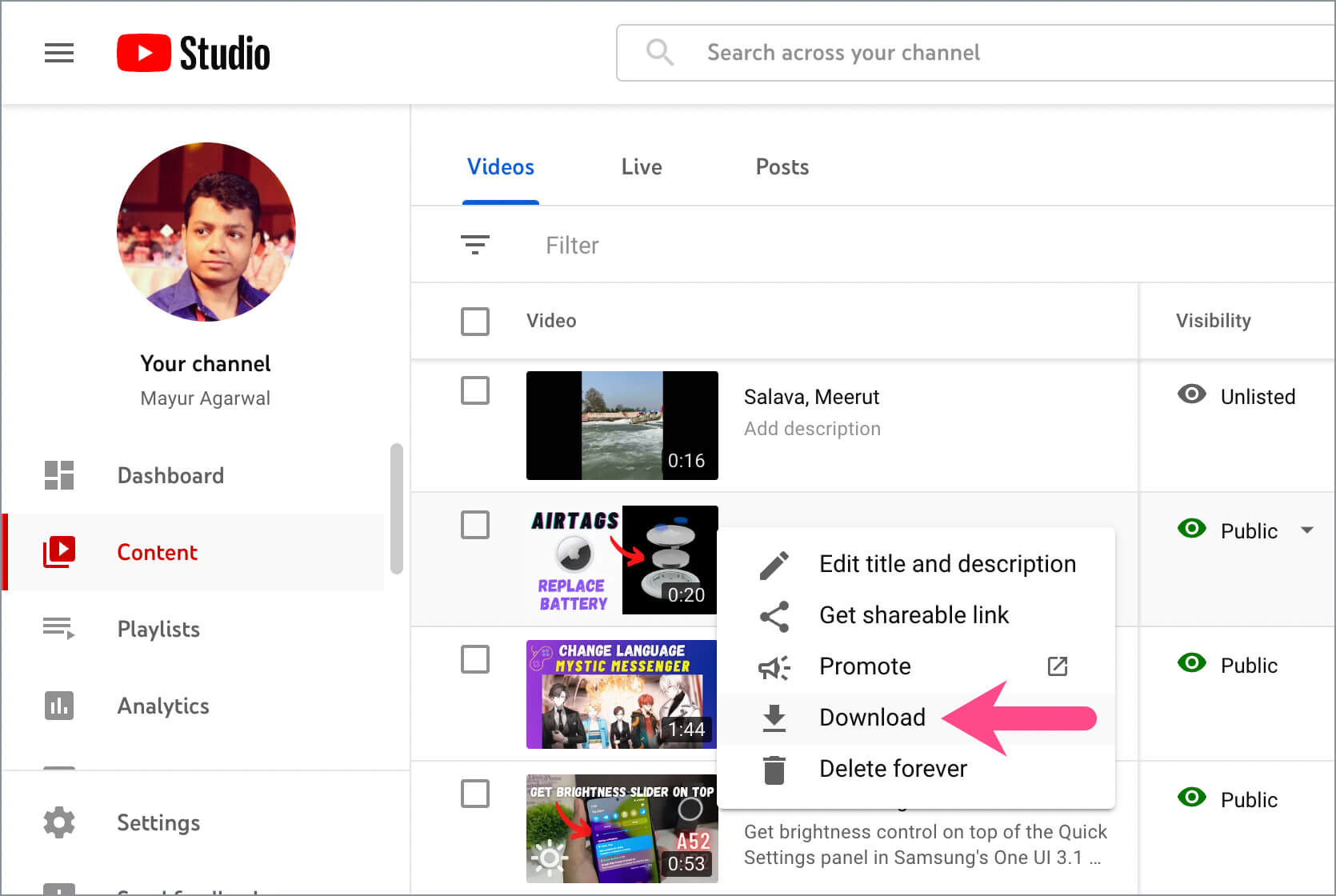The width and height of the screenshot is (1336, 896).
Task: Click the share icon for shareable link
Action: pyautogui.click(x=774, y=616)
